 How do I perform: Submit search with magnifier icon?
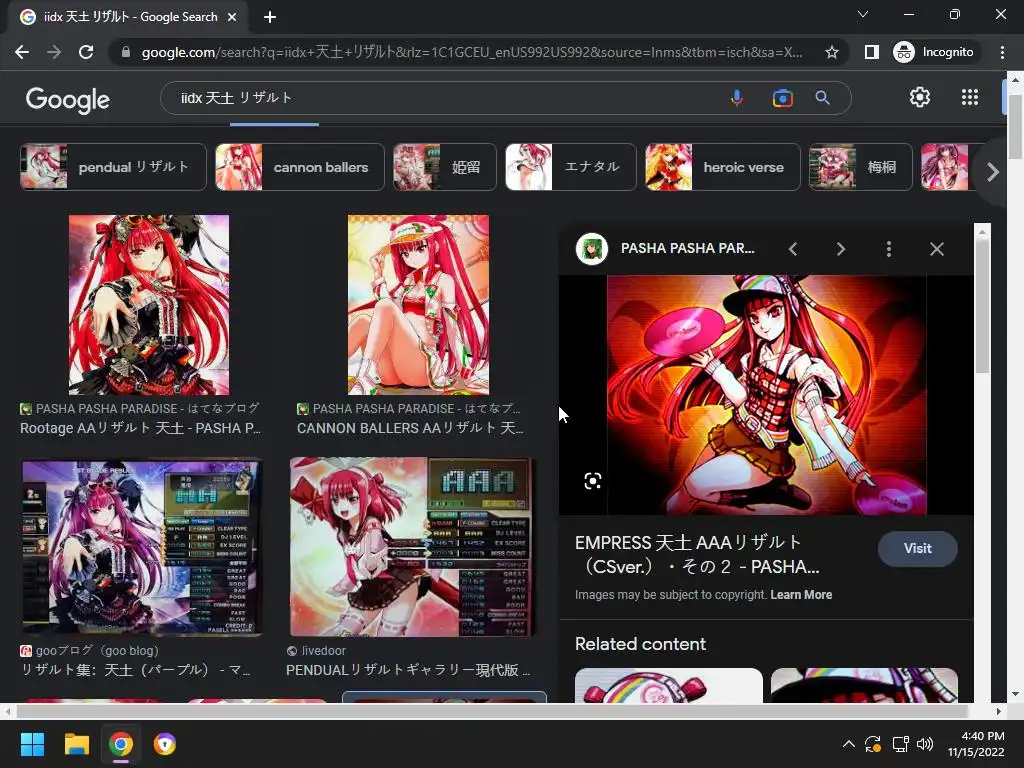(823, 98)
